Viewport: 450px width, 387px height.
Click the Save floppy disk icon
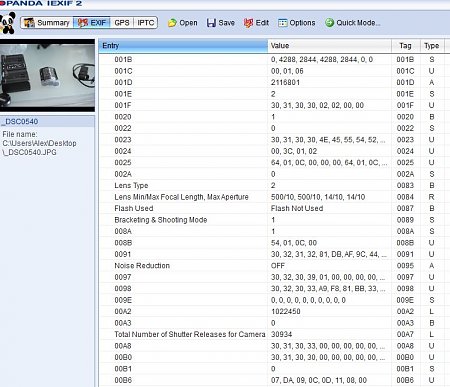coord(211,23)
